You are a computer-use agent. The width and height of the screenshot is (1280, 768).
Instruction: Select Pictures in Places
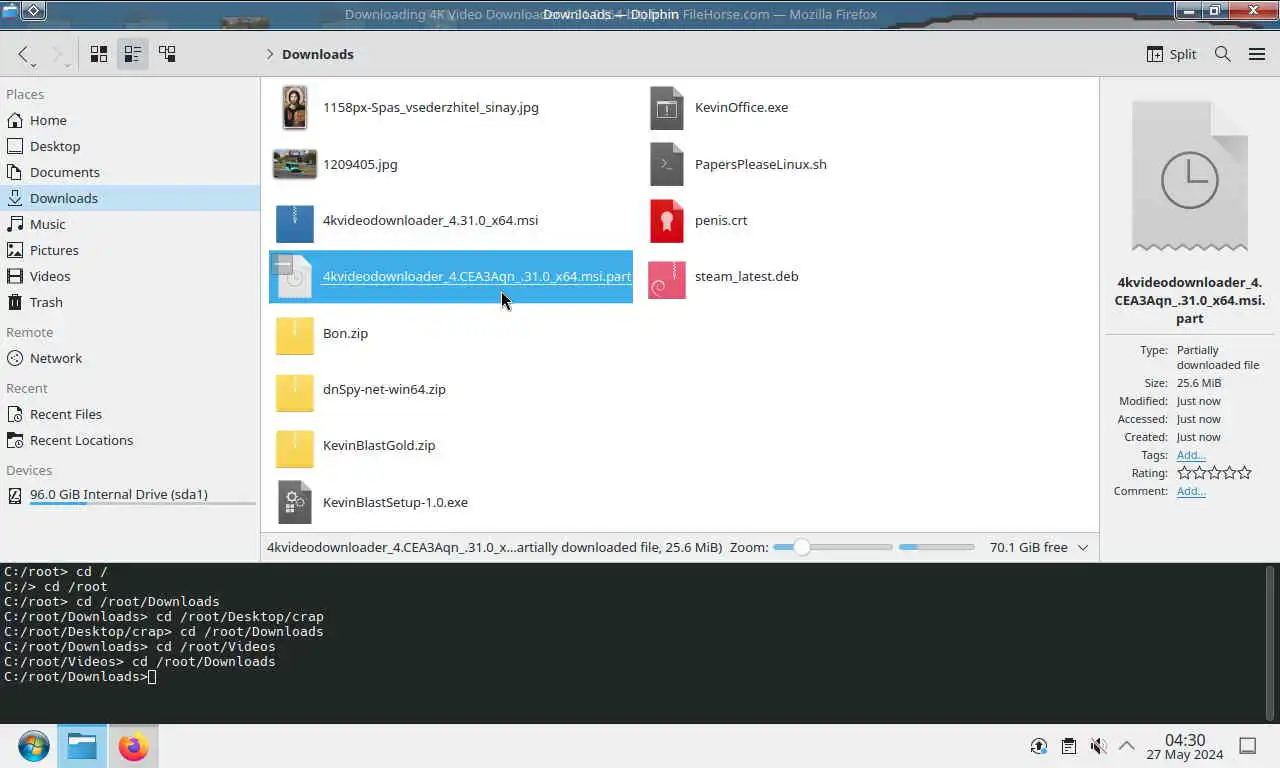[x=130, y=250]
